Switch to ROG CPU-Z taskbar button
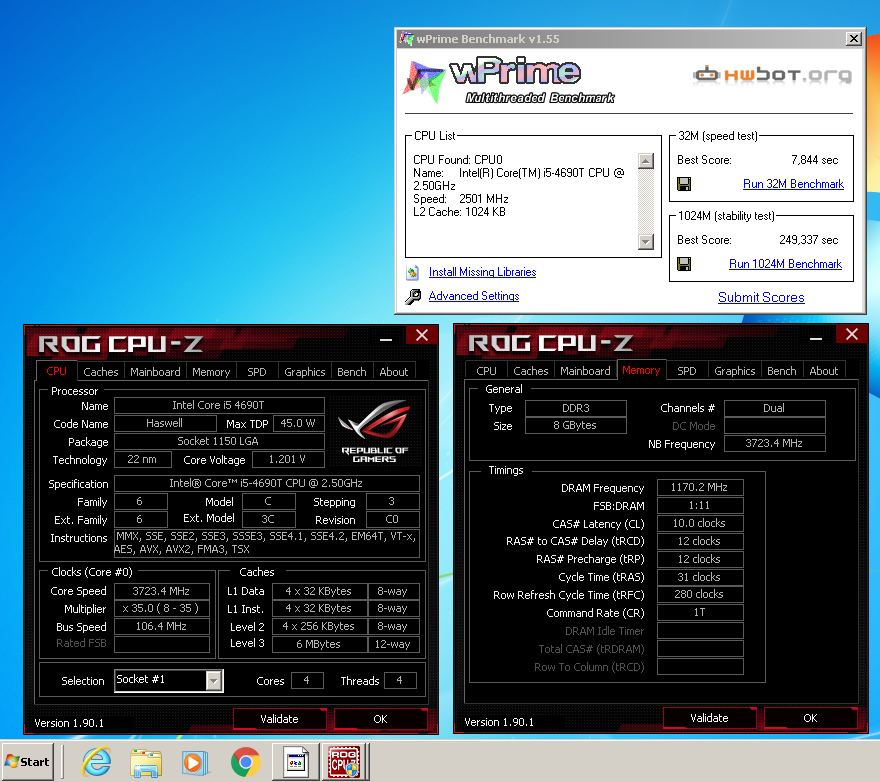880x782 pixels. 345,762
